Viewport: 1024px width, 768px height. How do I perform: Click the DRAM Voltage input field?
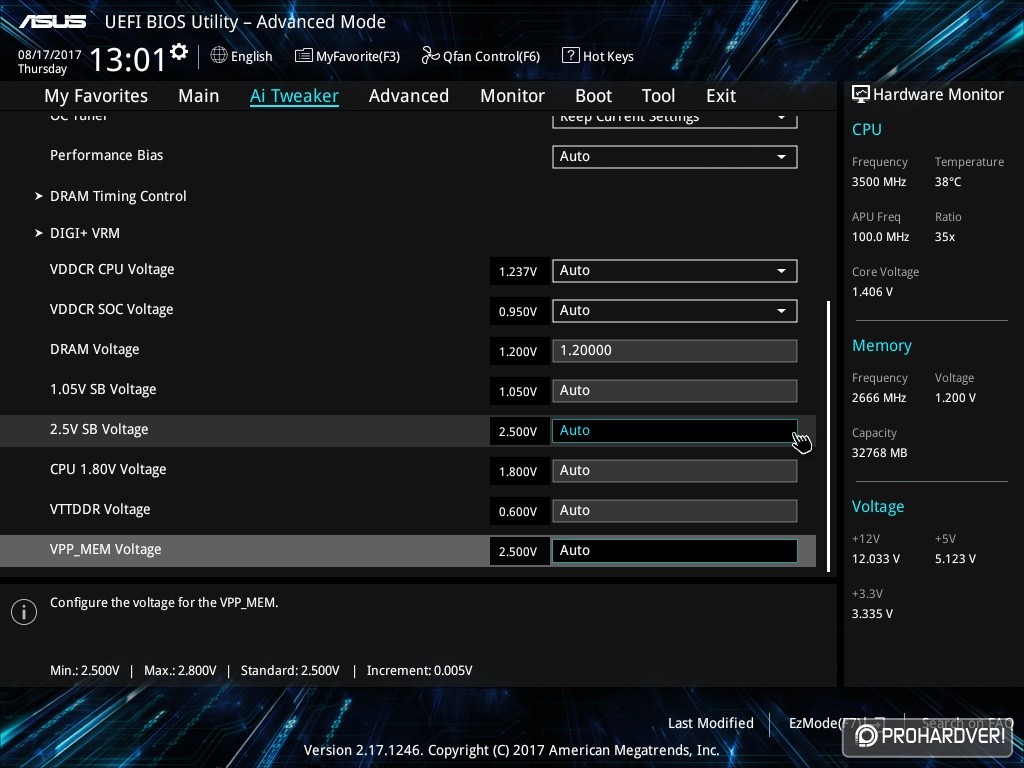pyautogui.click(x=675, y=351)
